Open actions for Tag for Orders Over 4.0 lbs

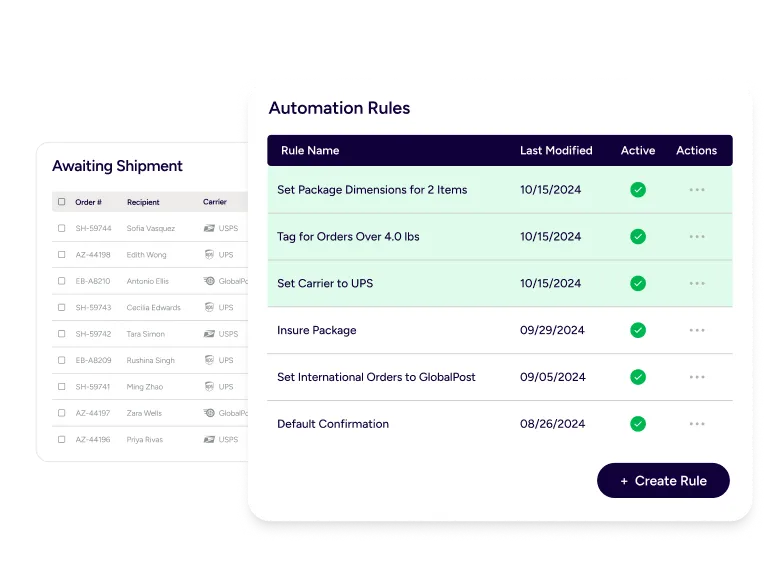coord(696,237)
